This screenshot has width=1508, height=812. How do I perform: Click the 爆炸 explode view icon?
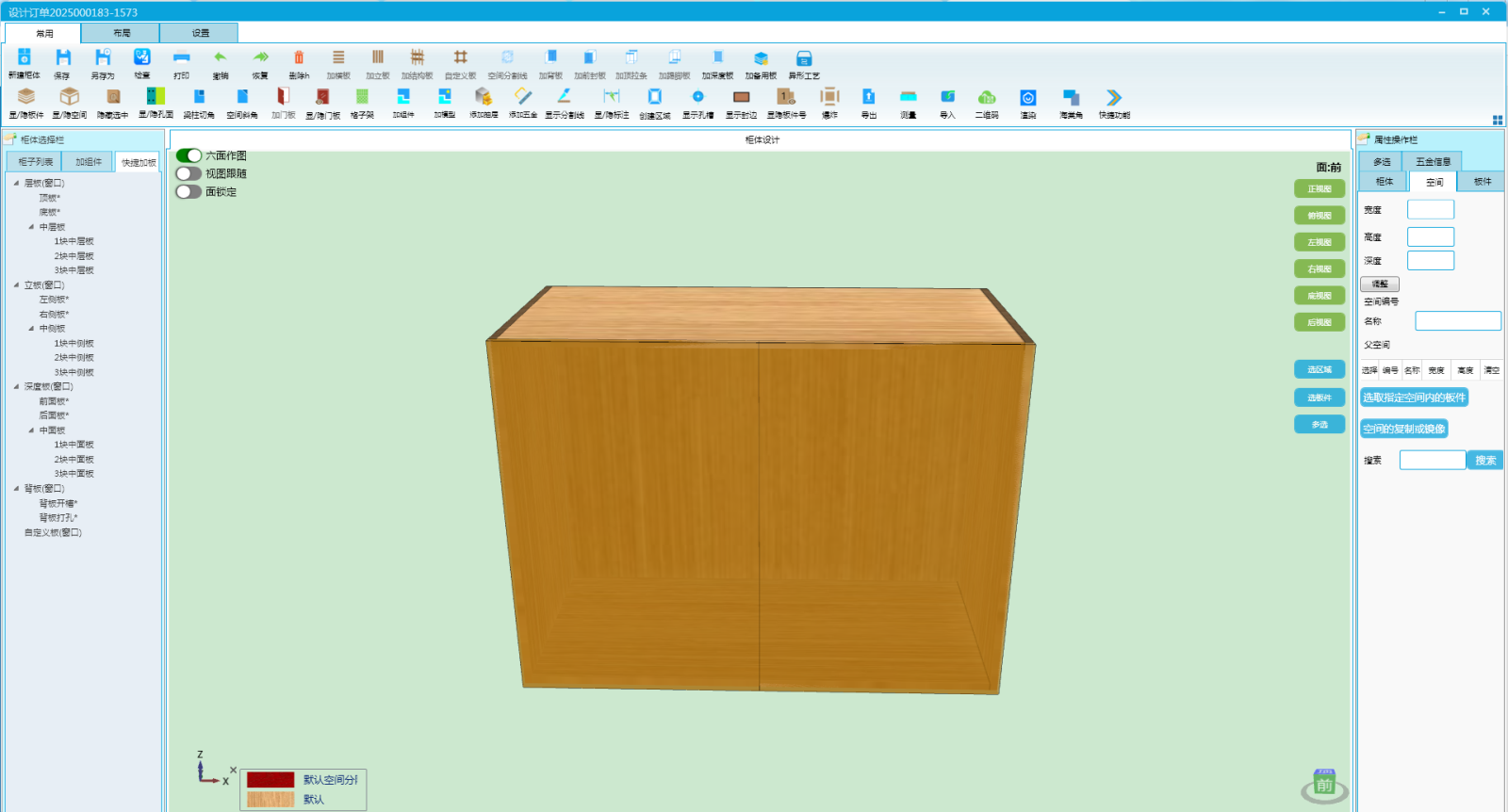pyautogui.click(x=829, y=96)
